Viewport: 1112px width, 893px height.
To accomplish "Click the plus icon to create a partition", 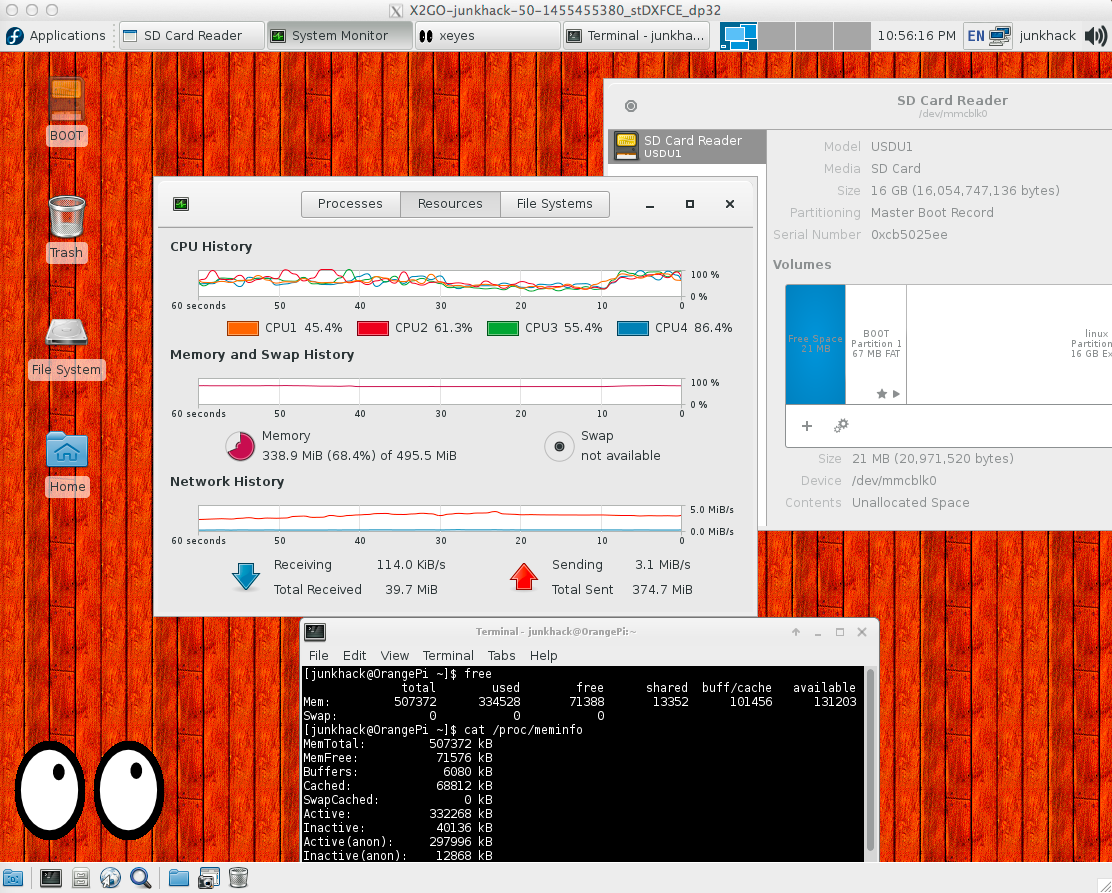I will pos(807,426).
